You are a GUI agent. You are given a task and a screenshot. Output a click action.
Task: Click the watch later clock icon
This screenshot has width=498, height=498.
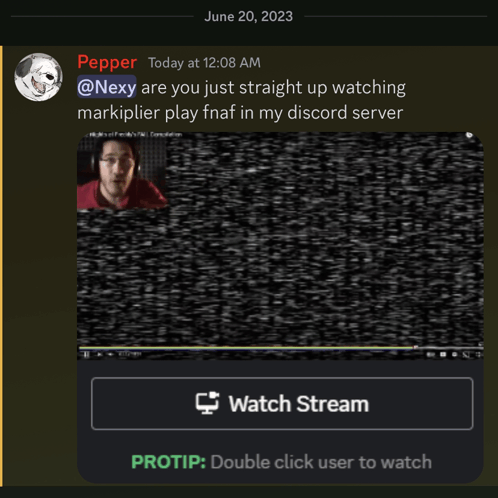point(469,135)
